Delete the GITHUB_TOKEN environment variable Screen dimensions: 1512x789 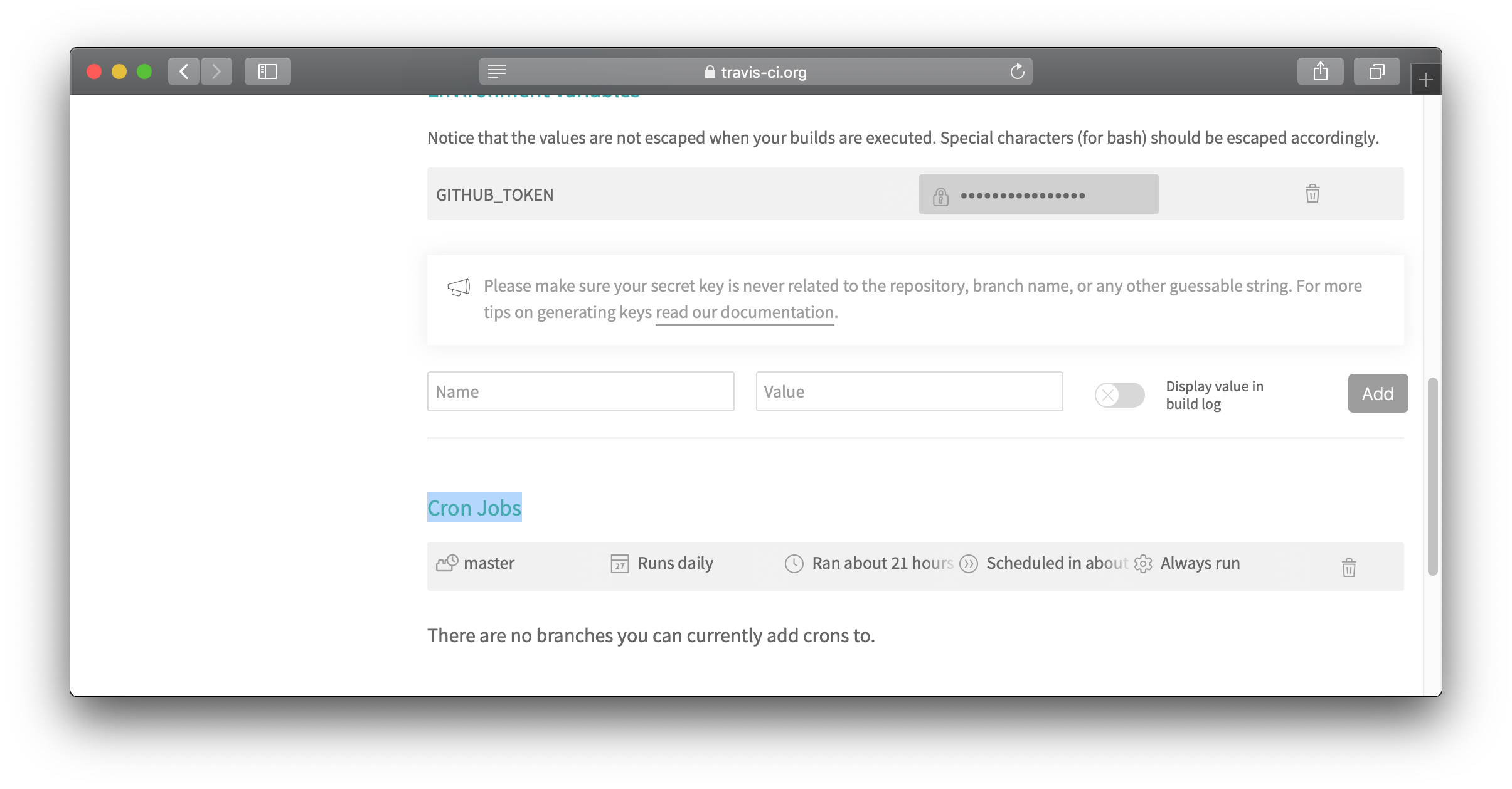[1312, 193]
